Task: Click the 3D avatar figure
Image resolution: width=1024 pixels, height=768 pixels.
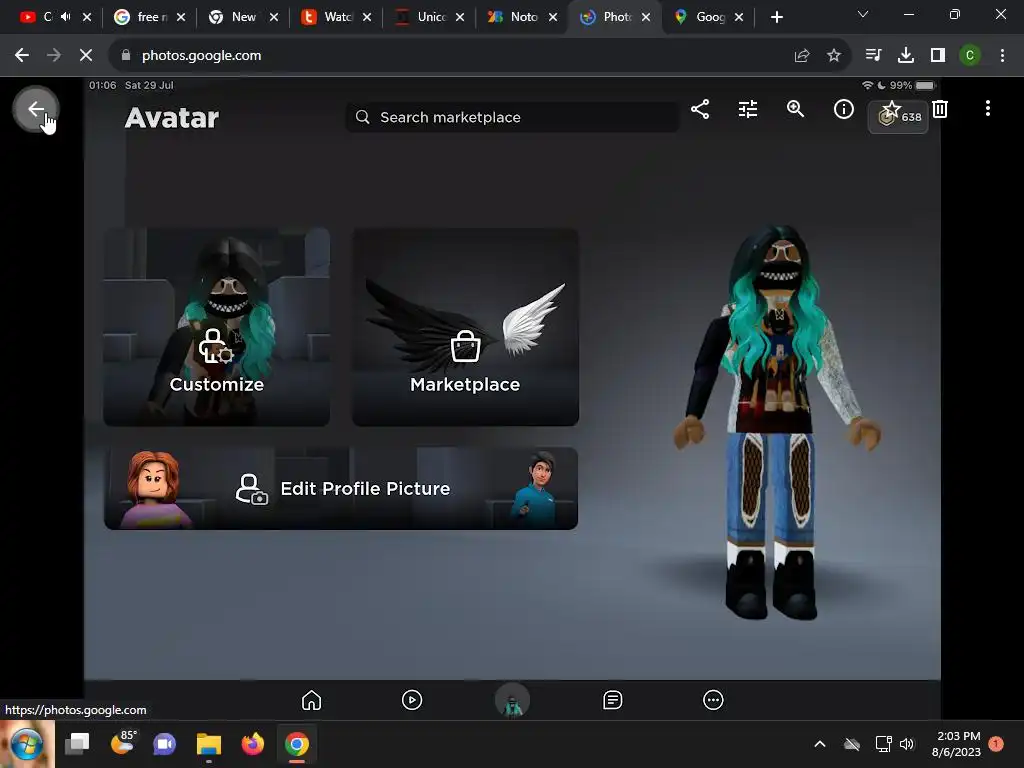Action: 777,424
